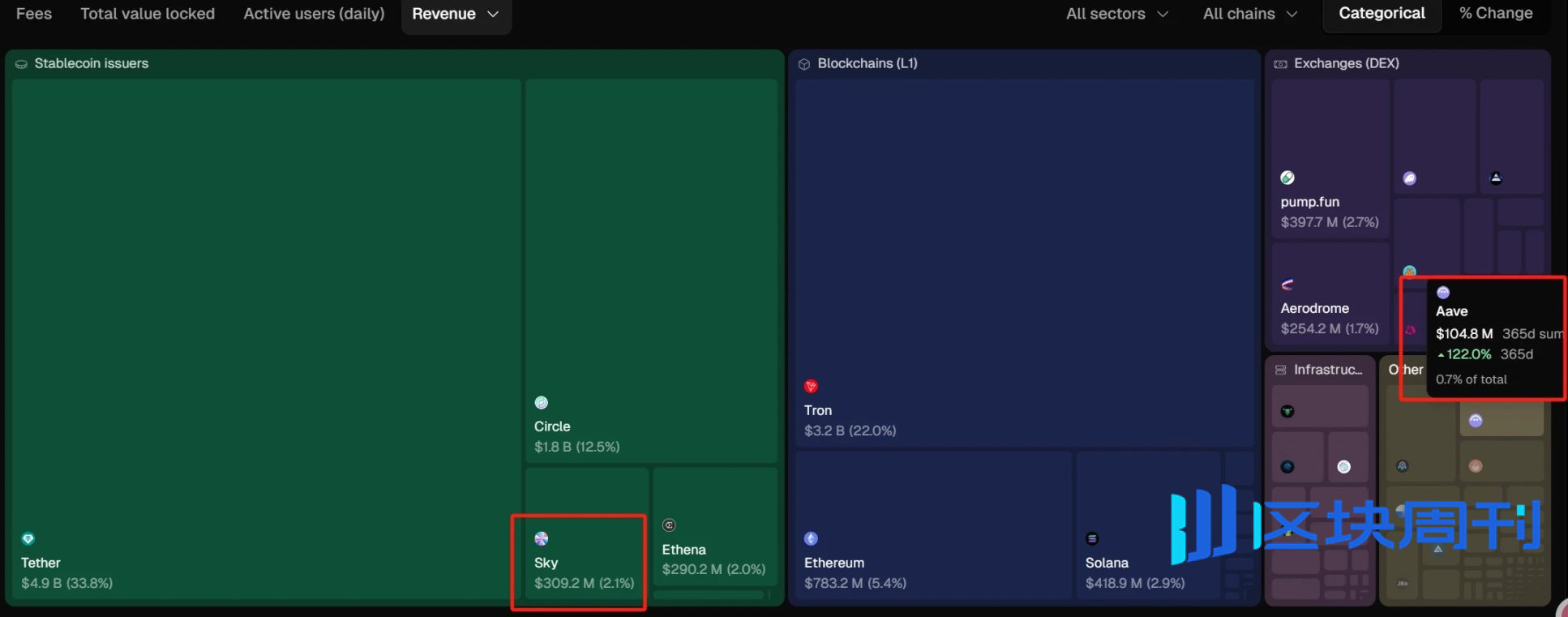Open the Tron name label
The image size is (1568, 617).
coord(818,410)
